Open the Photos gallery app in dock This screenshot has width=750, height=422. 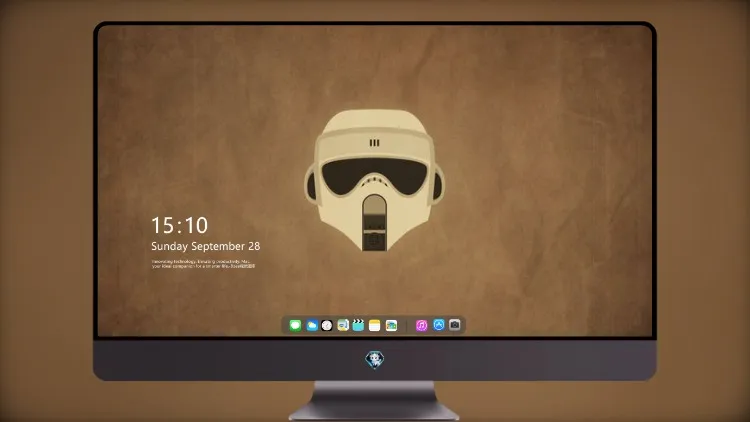[x=391, y=325]
